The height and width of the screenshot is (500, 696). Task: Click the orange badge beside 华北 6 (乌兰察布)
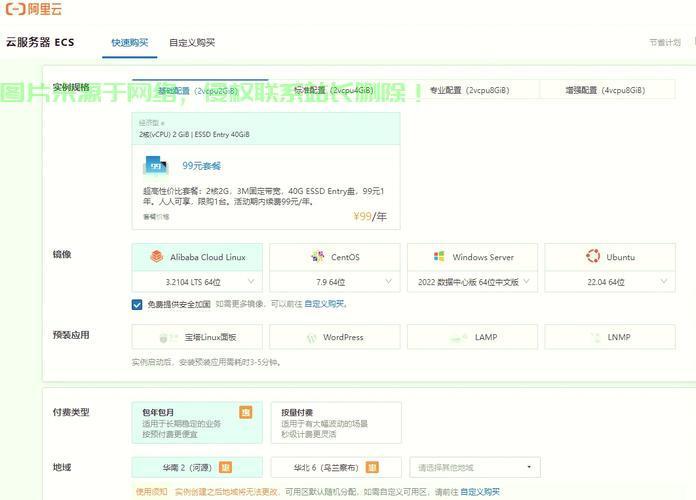[x=372, y=467]
